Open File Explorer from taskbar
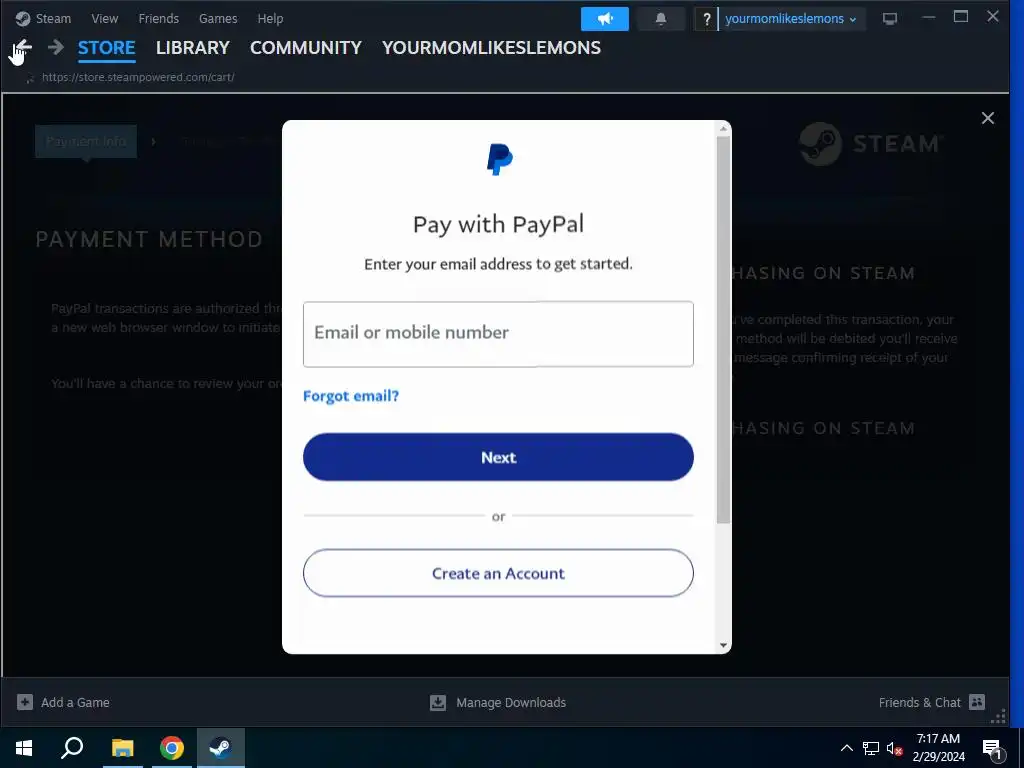This screenshot has height=768, width=1024. click(x=122, y=748)
